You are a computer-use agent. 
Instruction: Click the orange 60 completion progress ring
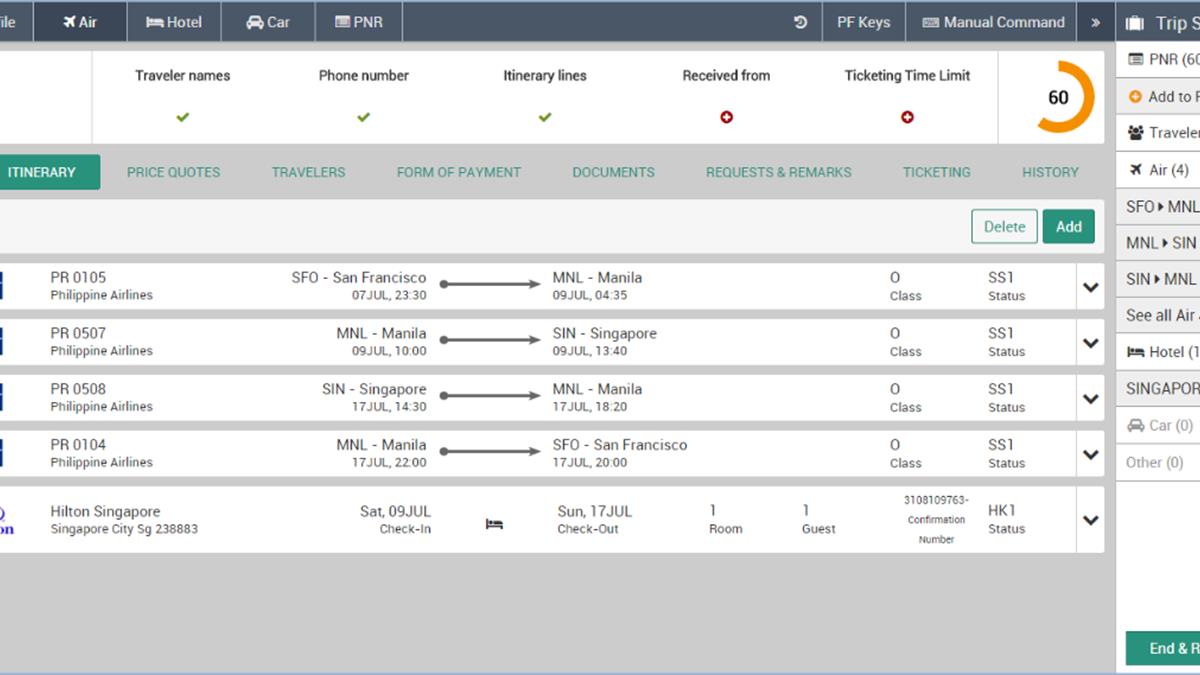[1058, 97]
